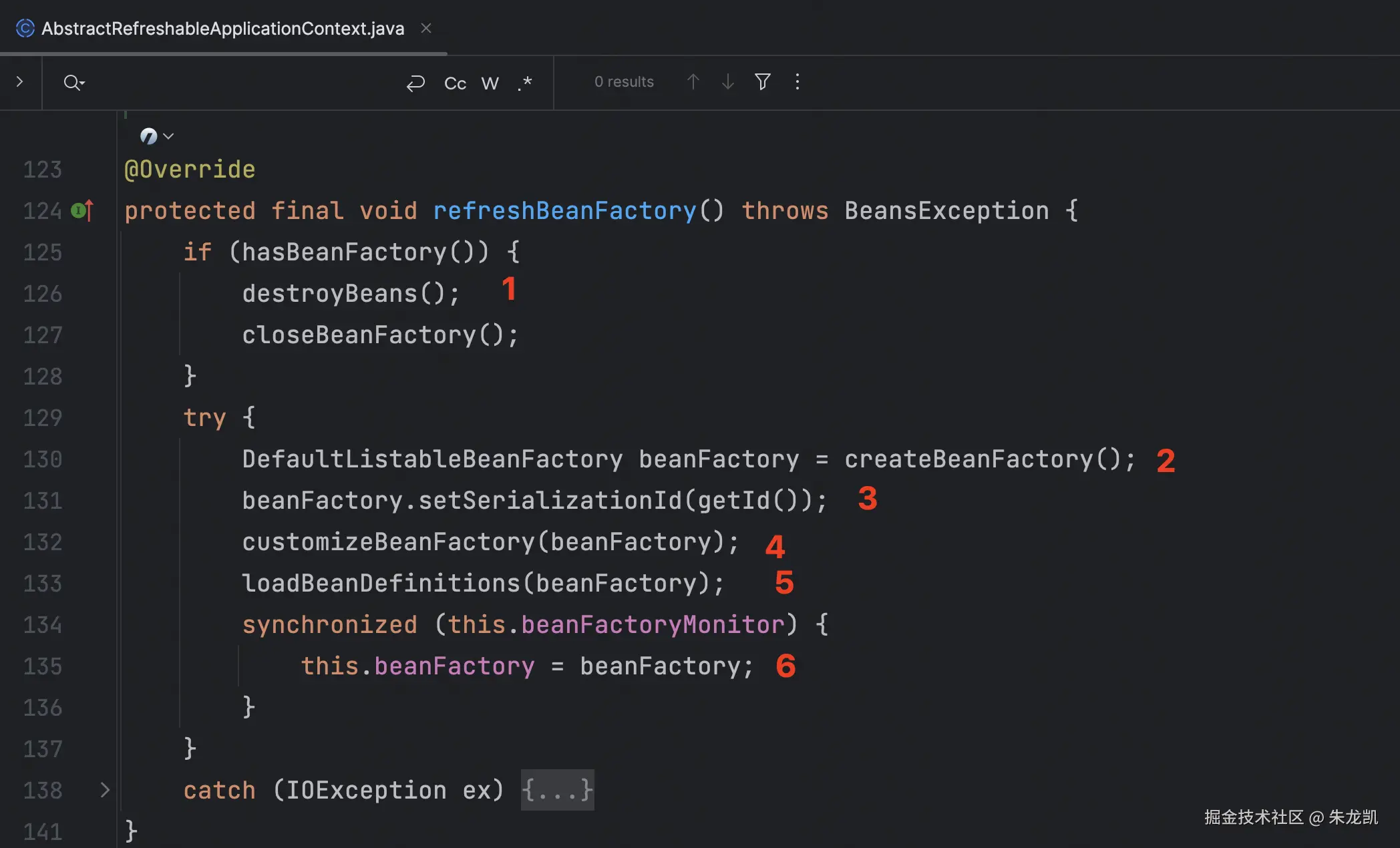Open the search filter funnel icon
The height and width of the screenshot is (848, 1400).
point(762,81)
